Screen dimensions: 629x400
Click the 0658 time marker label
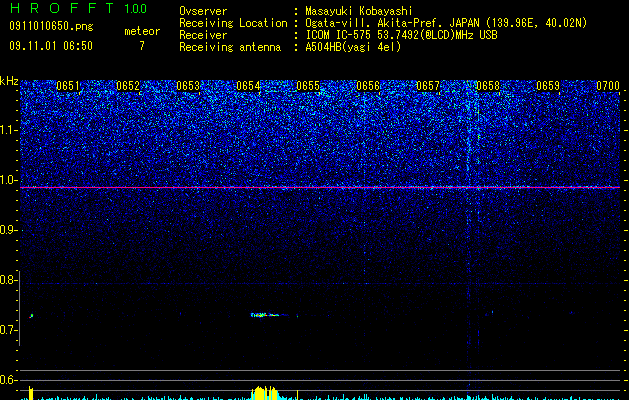[x=488, y=86]
